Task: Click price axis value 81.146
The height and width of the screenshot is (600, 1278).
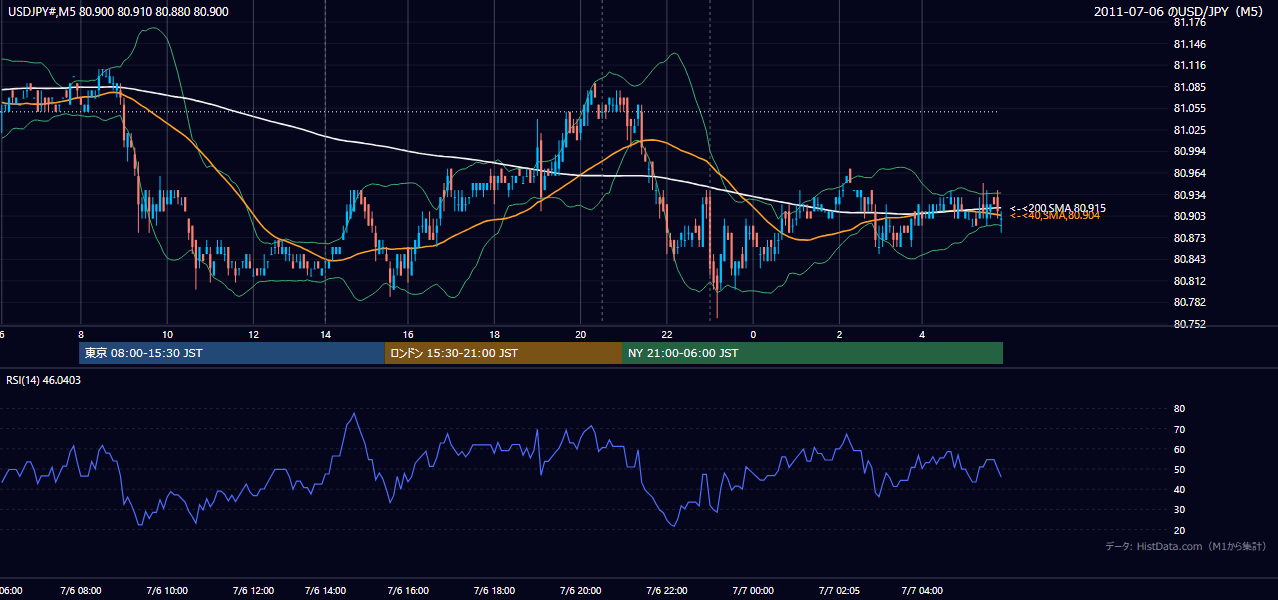Action: click(x=1188, y=44)
